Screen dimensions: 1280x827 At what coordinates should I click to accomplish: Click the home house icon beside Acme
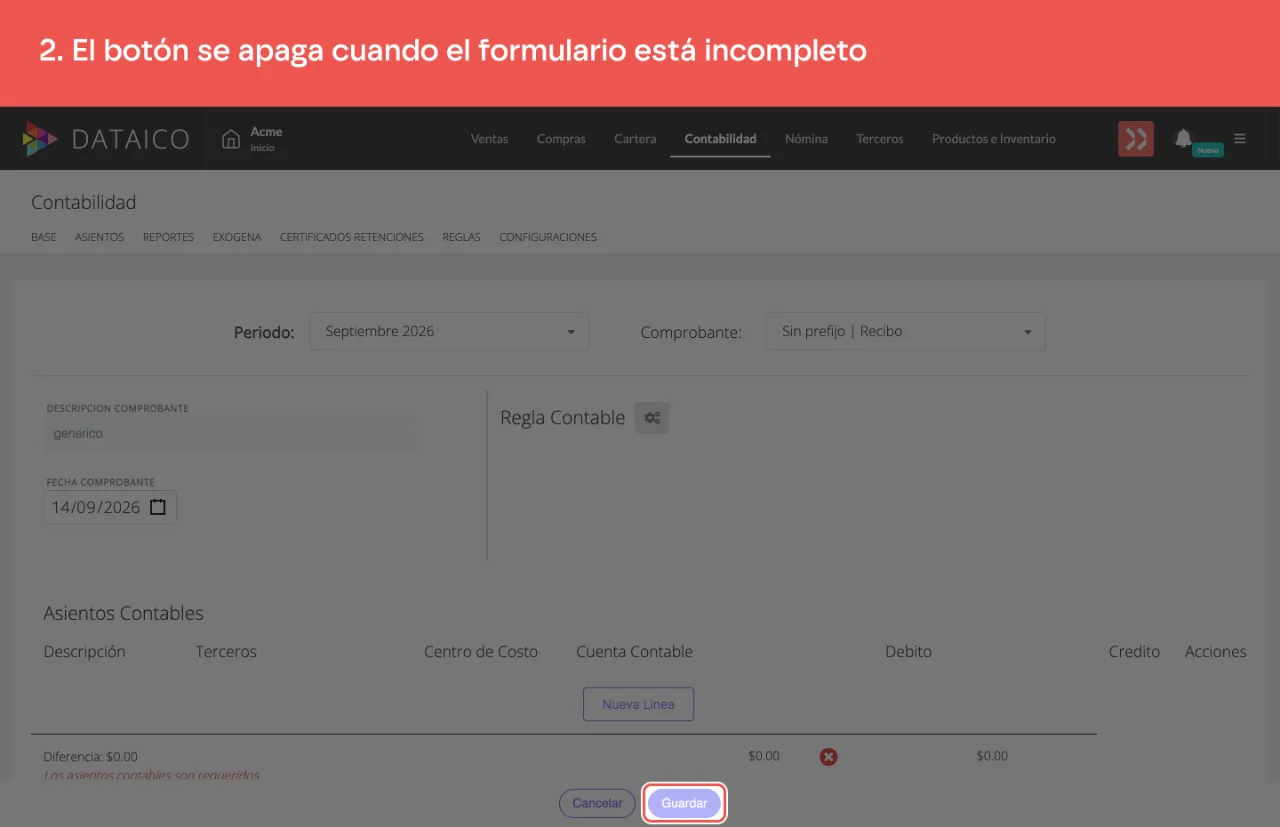tap(231, 139)
